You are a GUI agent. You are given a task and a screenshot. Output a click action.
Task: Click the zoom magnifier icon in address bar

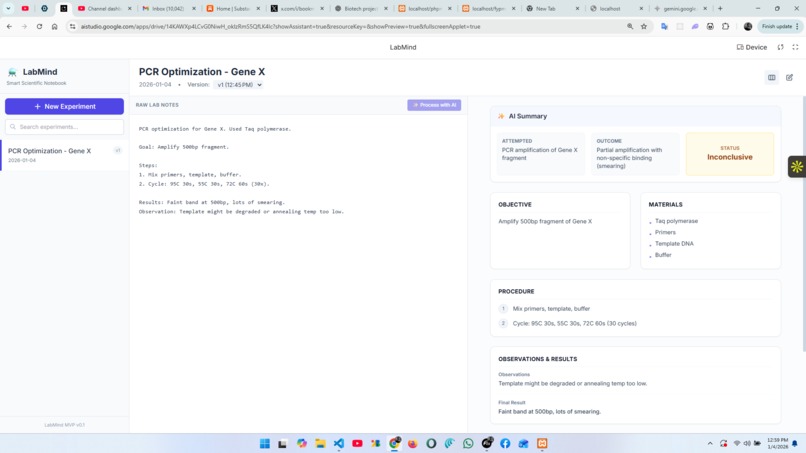pos(630,27)
